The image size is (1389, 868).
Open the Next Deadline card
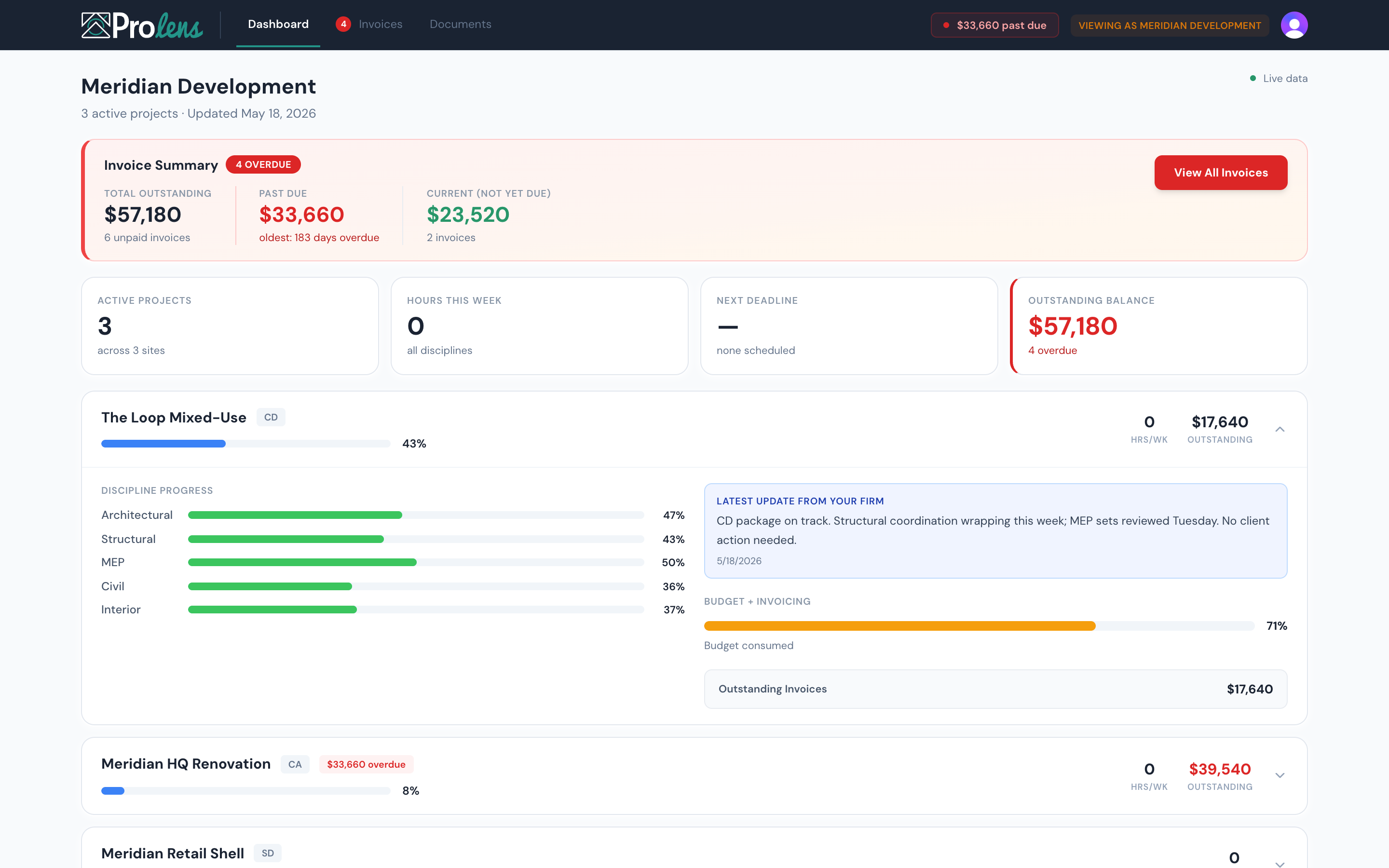[x=849, y=326]
